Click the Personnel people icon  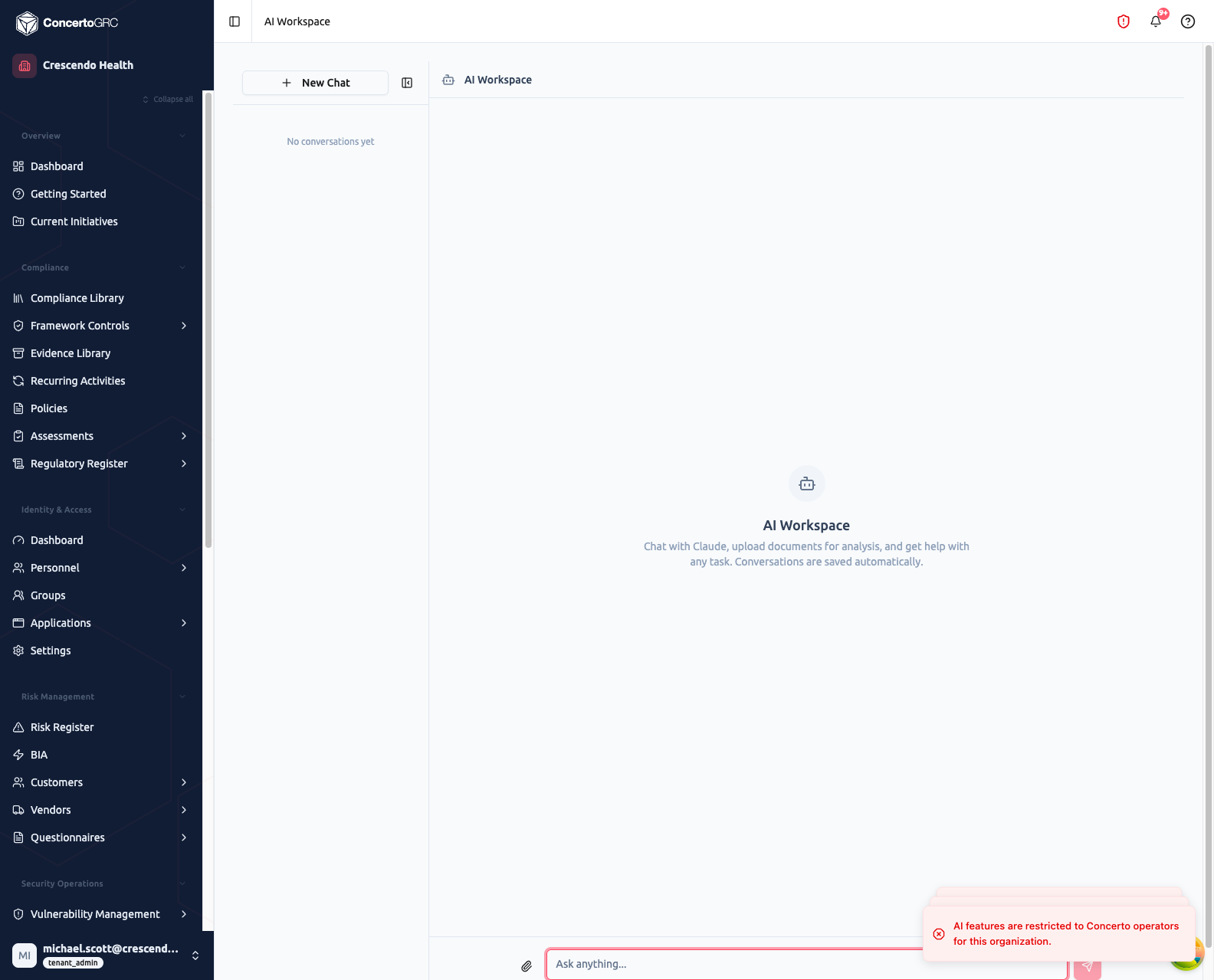18,568
